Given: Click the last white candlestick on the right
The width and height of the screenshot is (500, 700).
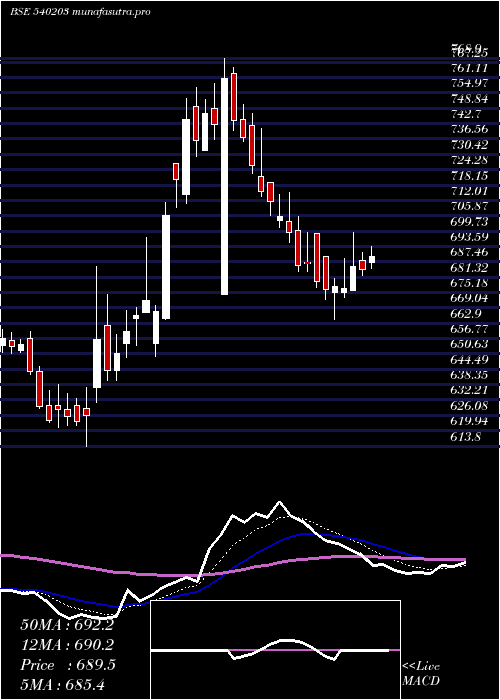Looking at the screenshot, I should point(372,259).
